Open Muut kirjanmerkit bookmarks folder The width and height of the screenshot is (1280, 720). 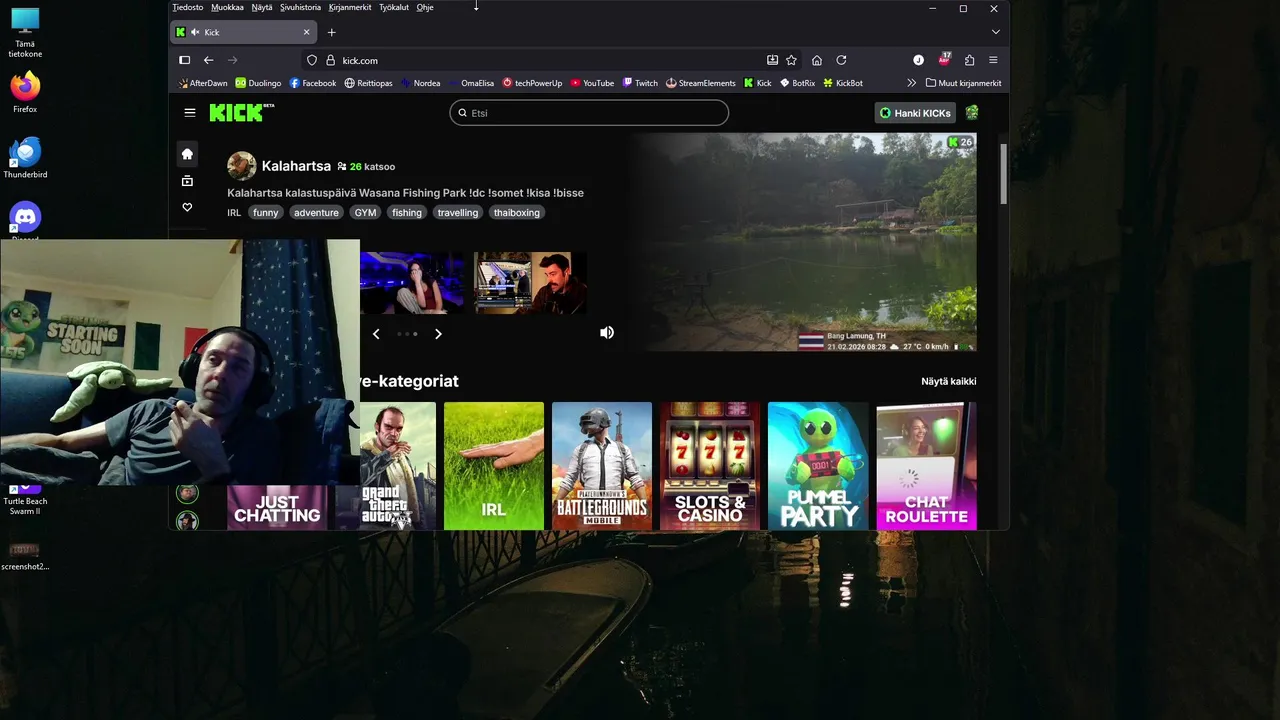[x=963, y=83]
